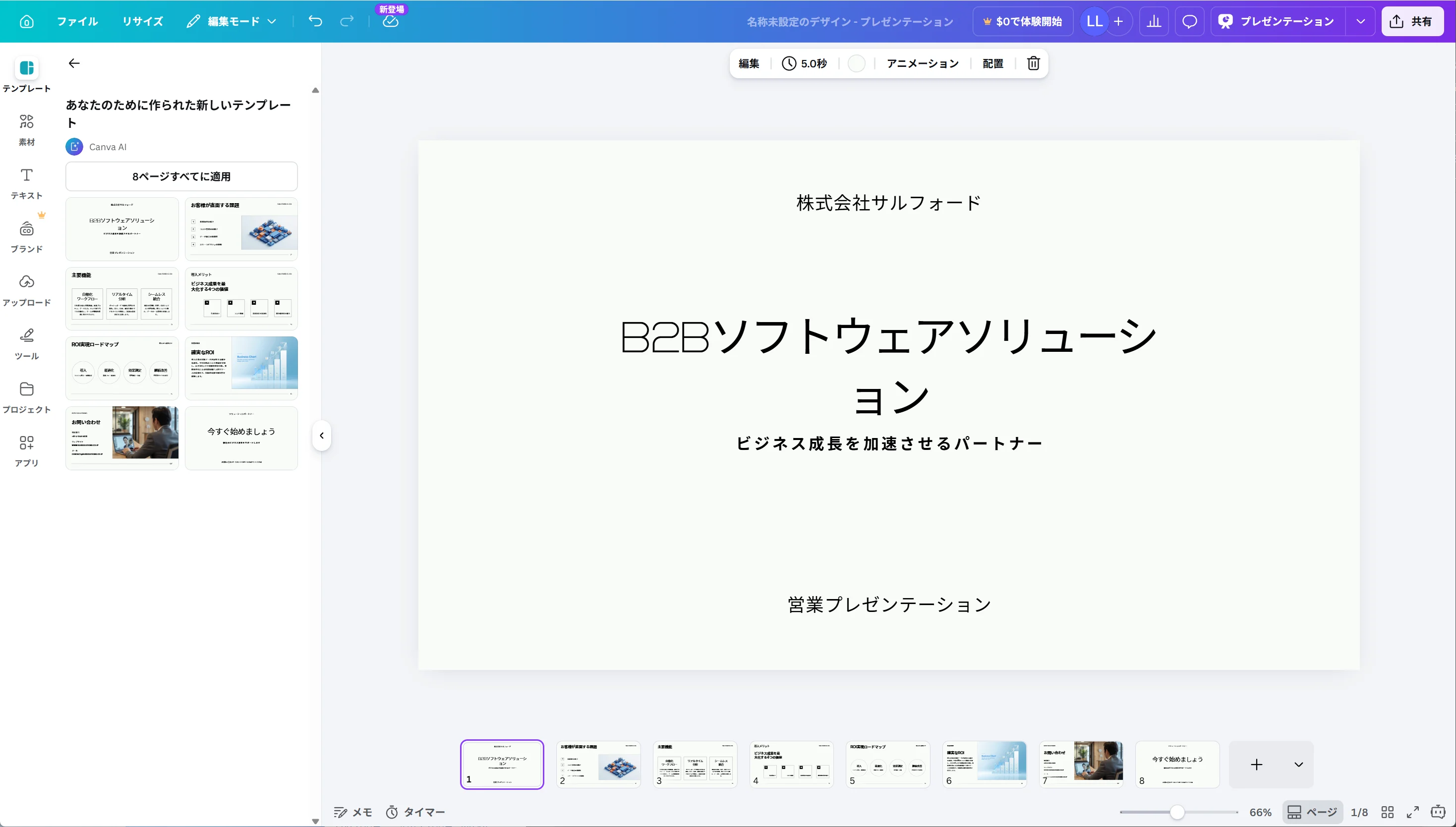Open the ファイル menu
Viewport: 1456px width, 827px height.
(77, 21)
